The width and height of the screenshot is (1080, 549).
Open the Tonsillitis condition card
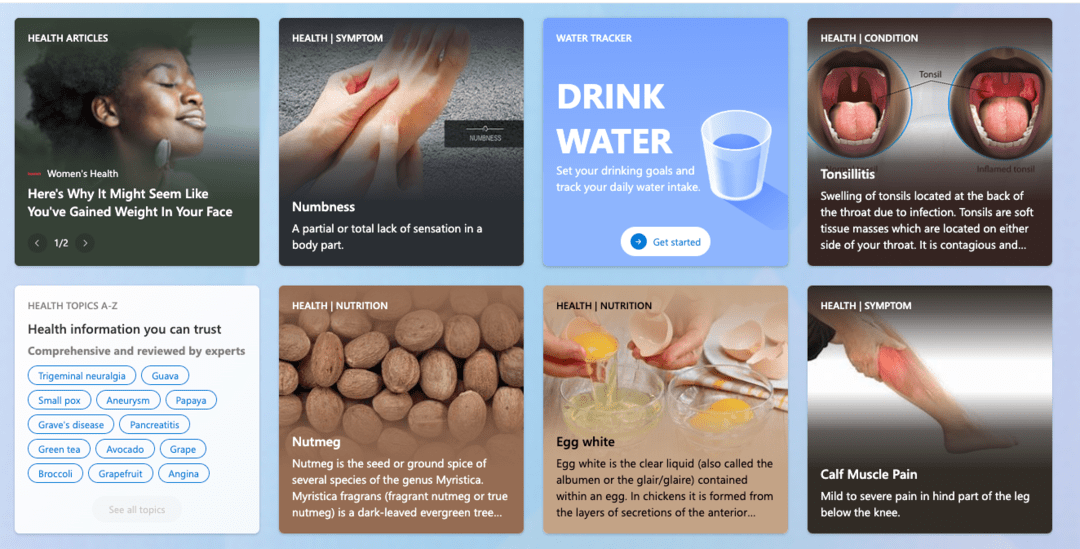pyautogui.click(x=929, y=142)
